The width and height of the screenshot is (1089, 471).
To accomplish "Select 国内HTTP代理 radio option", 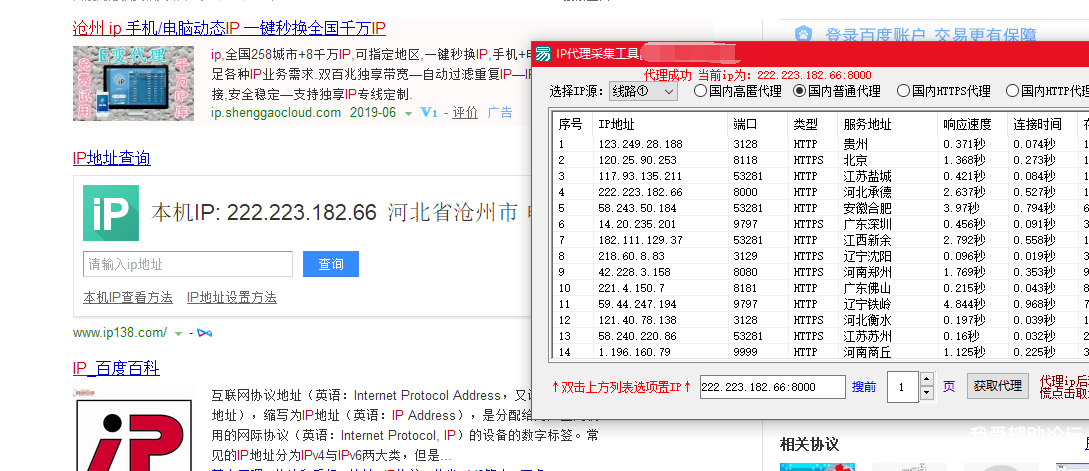I will point(1047,91).
